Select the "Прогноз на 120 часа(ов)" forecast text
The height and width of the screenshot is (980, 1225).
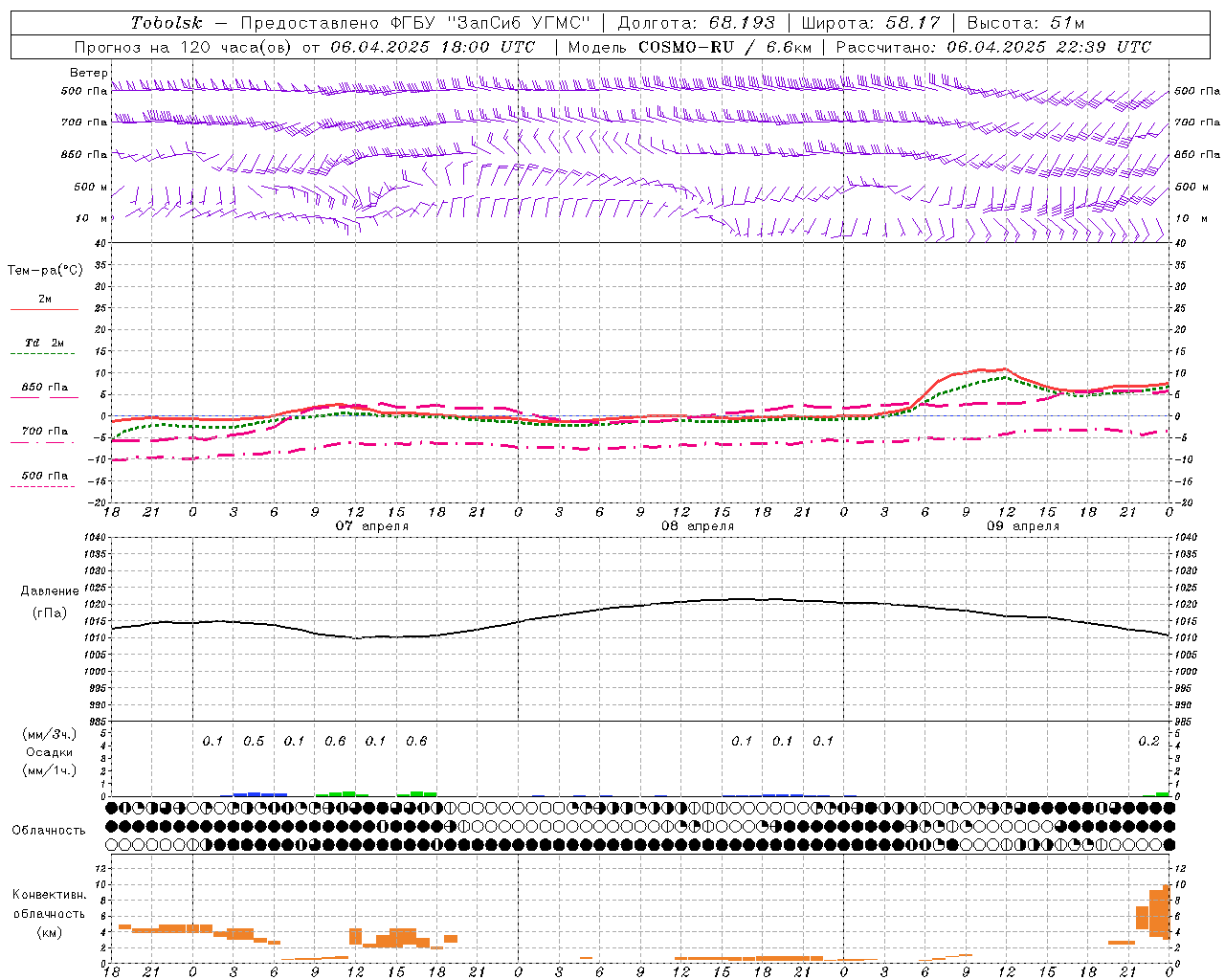pyautogui.click(x=185, y=47)
